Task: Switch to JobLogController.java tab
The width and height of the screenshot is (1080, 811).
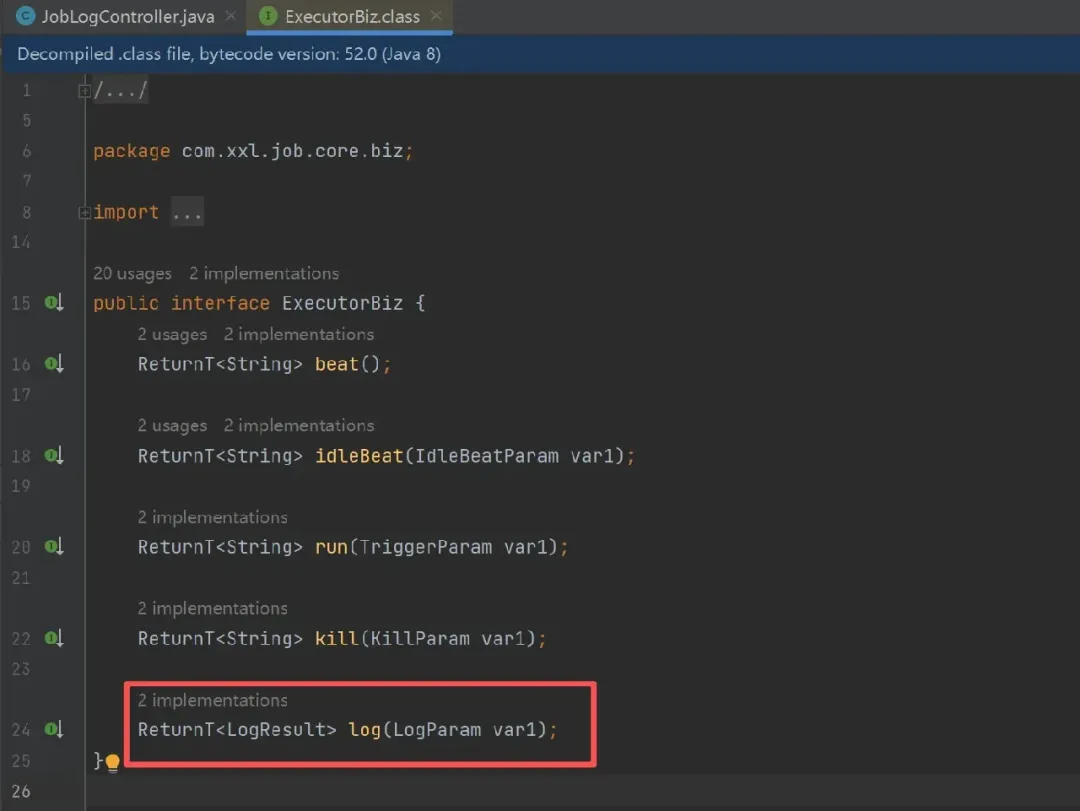Action: click(x=126, y=17)
